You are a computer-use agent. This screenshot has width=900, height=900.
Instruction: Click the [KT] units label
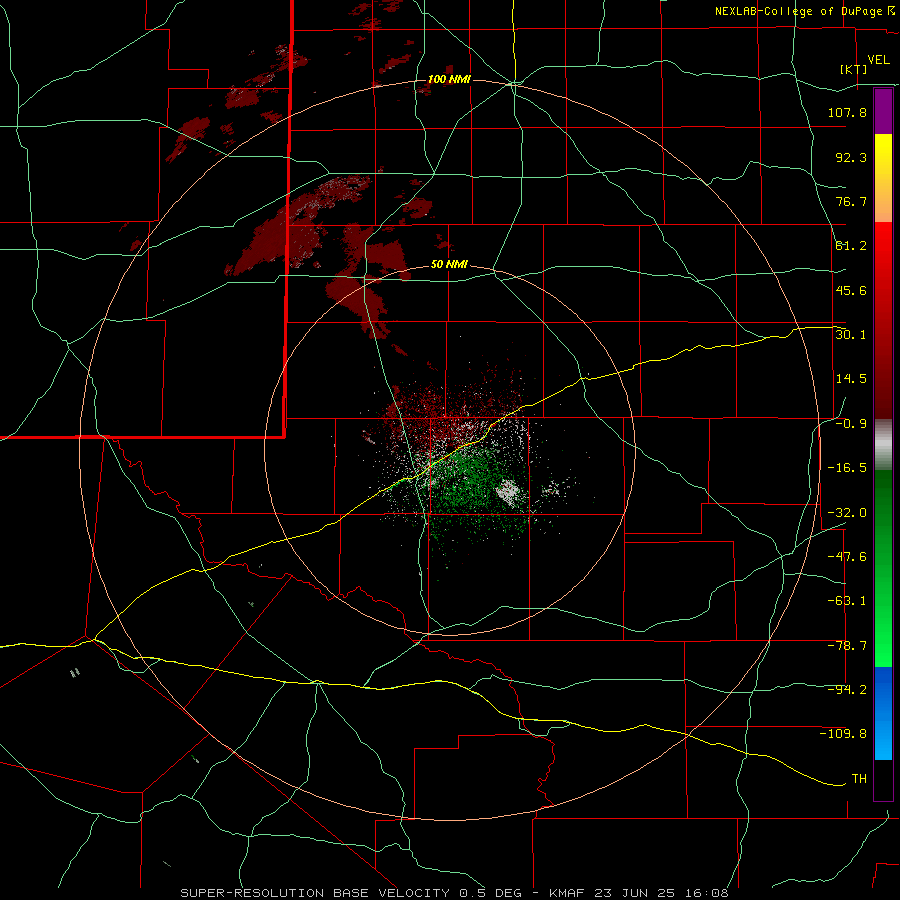[853, 69]
